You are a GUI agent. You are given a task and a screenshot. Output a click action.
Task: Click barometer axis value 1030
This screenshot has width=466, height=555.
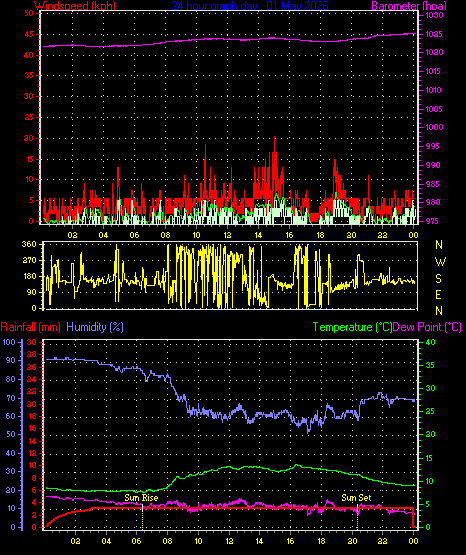point(434,15)
